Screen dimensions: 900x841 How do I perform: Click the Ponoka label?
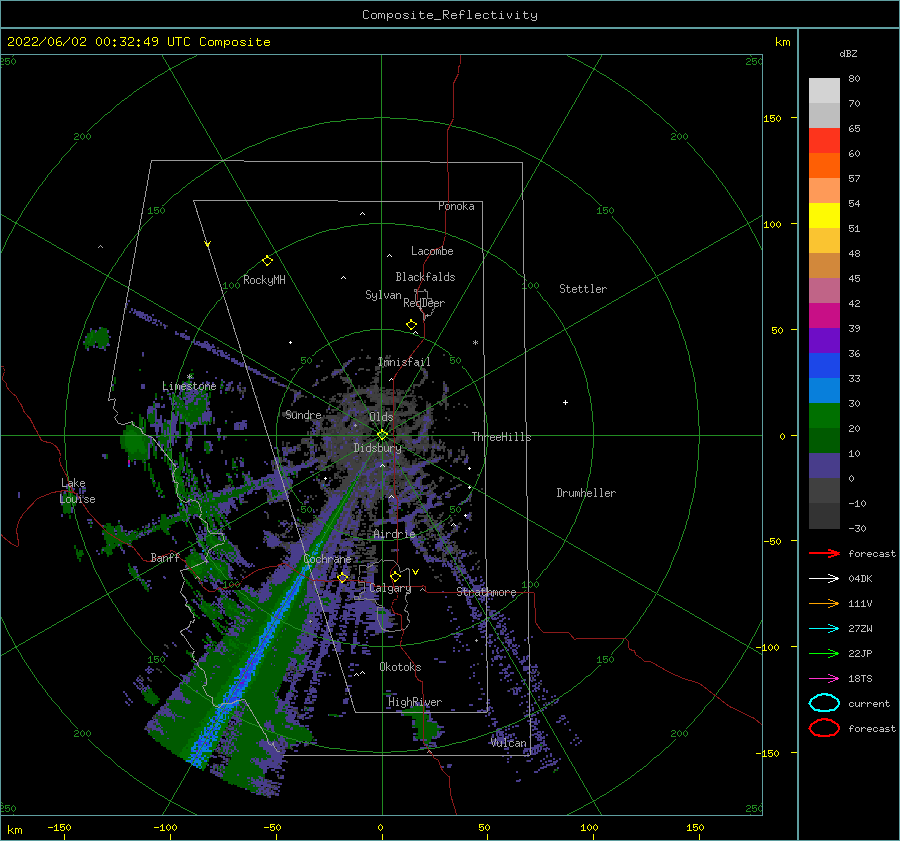(x=456, y=206)
